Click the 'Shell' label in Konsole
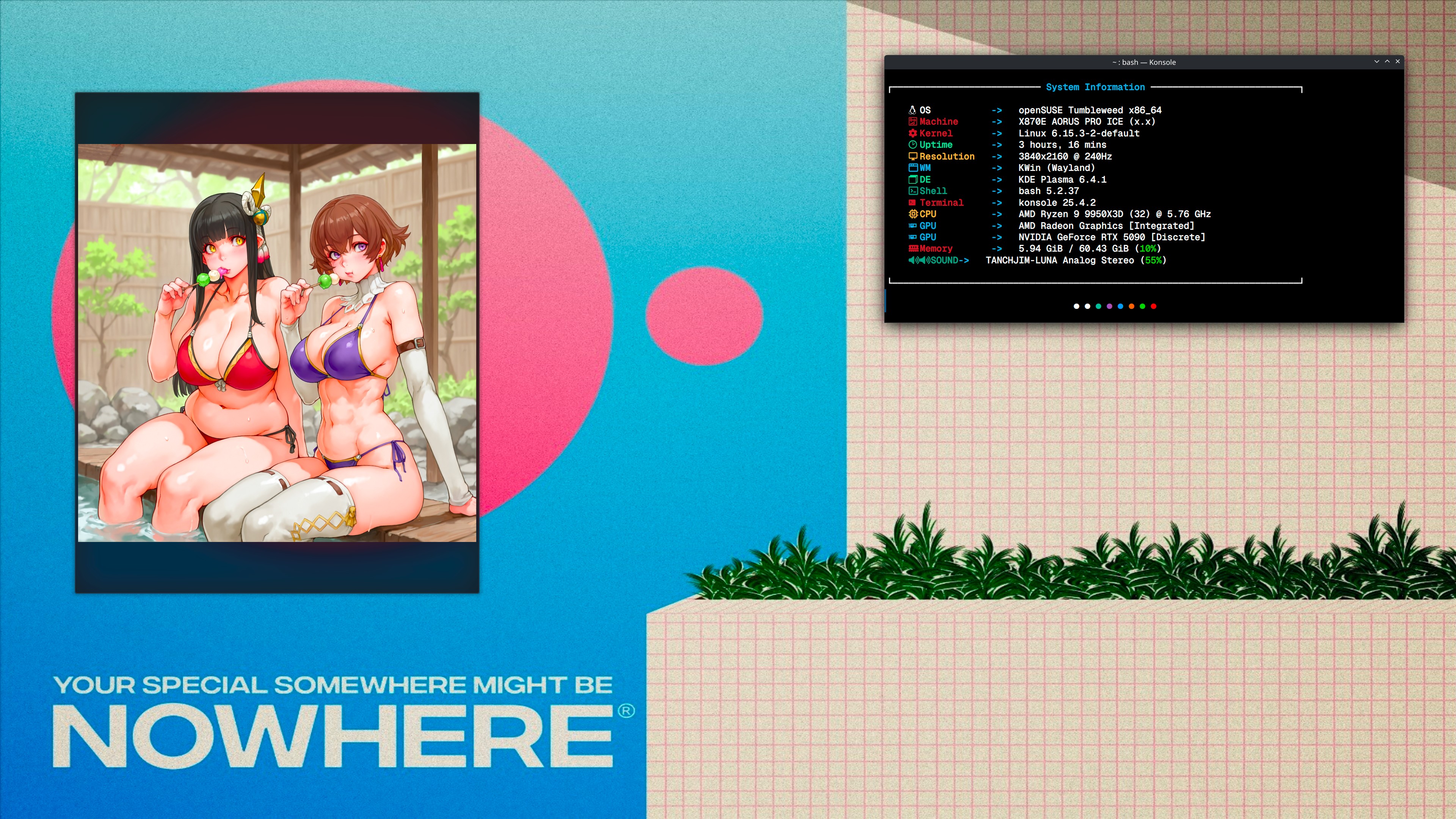 click(x=933, y=191)
